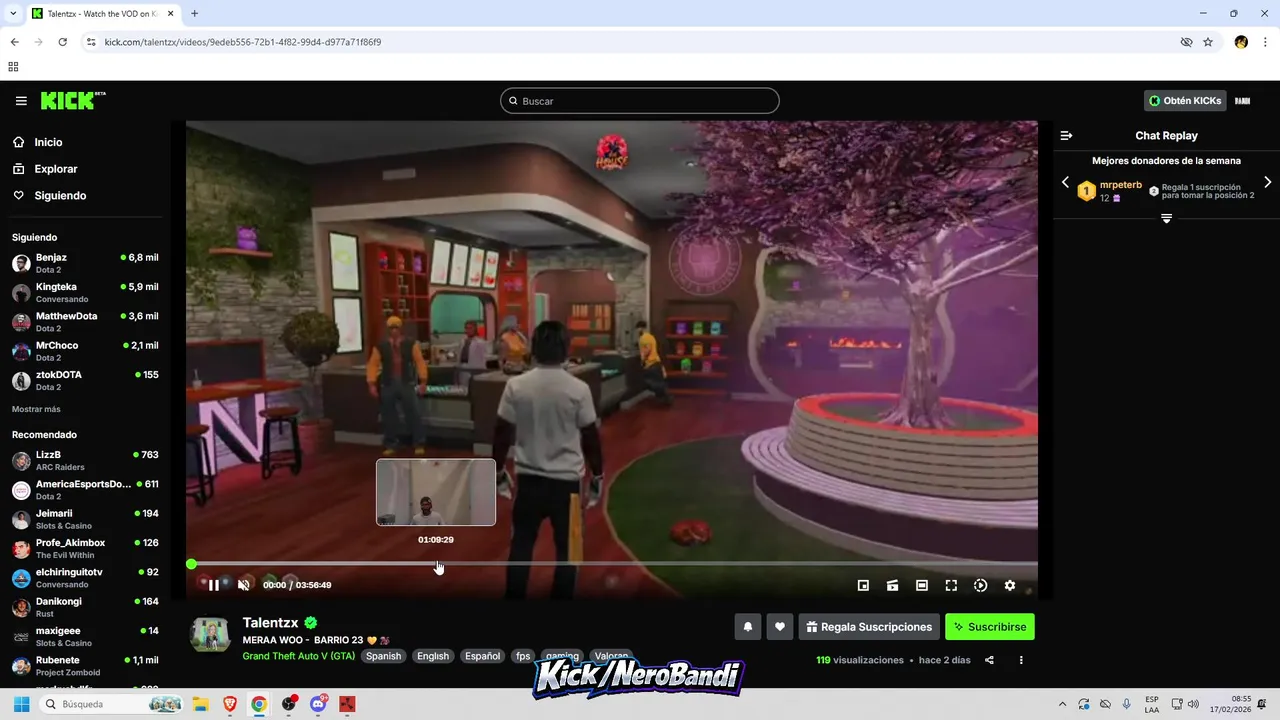
Task: Select the Español tag
Action: point(482,656)
